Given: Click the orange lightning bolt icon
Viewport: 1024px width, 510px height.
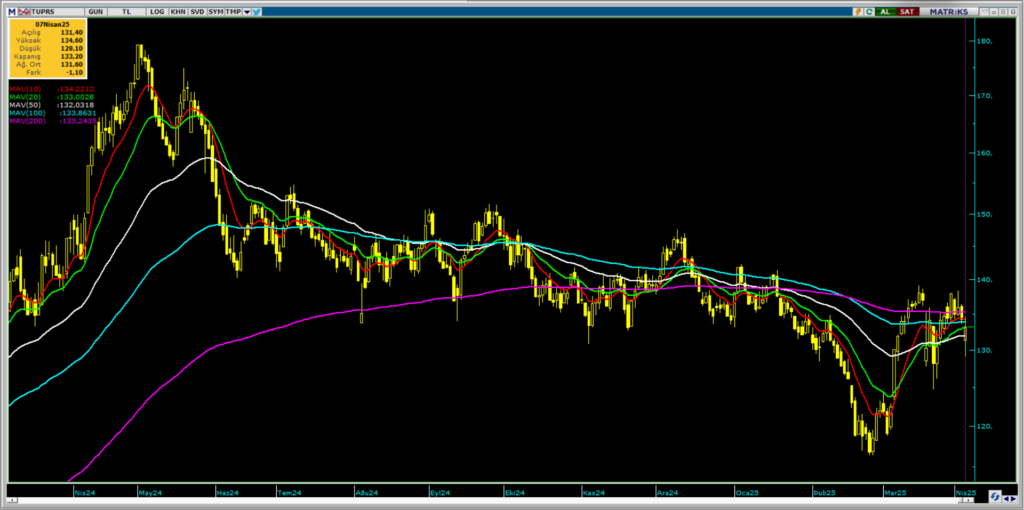Looking at the screenshot, I should click(858, 11).
